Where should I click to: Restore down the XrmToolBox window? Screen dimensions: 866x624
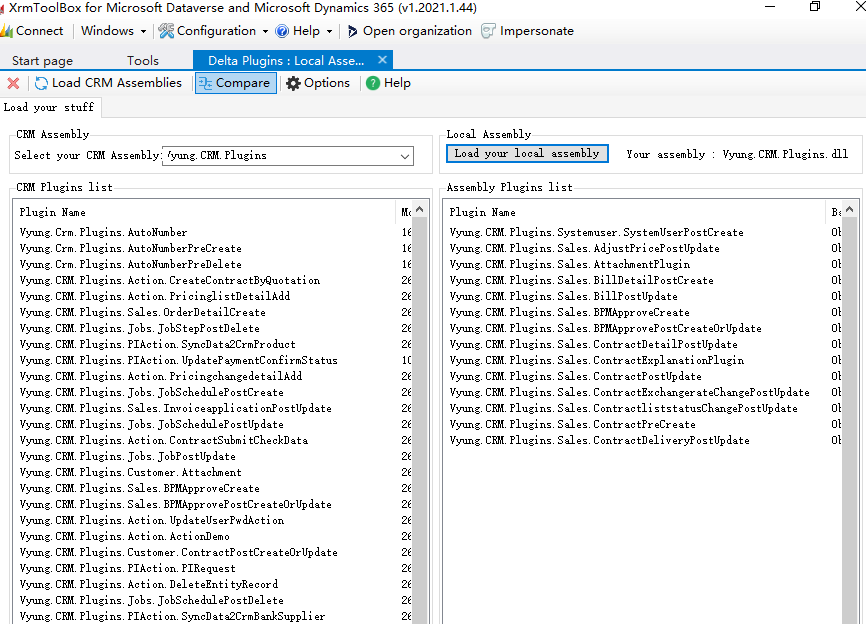[815, 6]
